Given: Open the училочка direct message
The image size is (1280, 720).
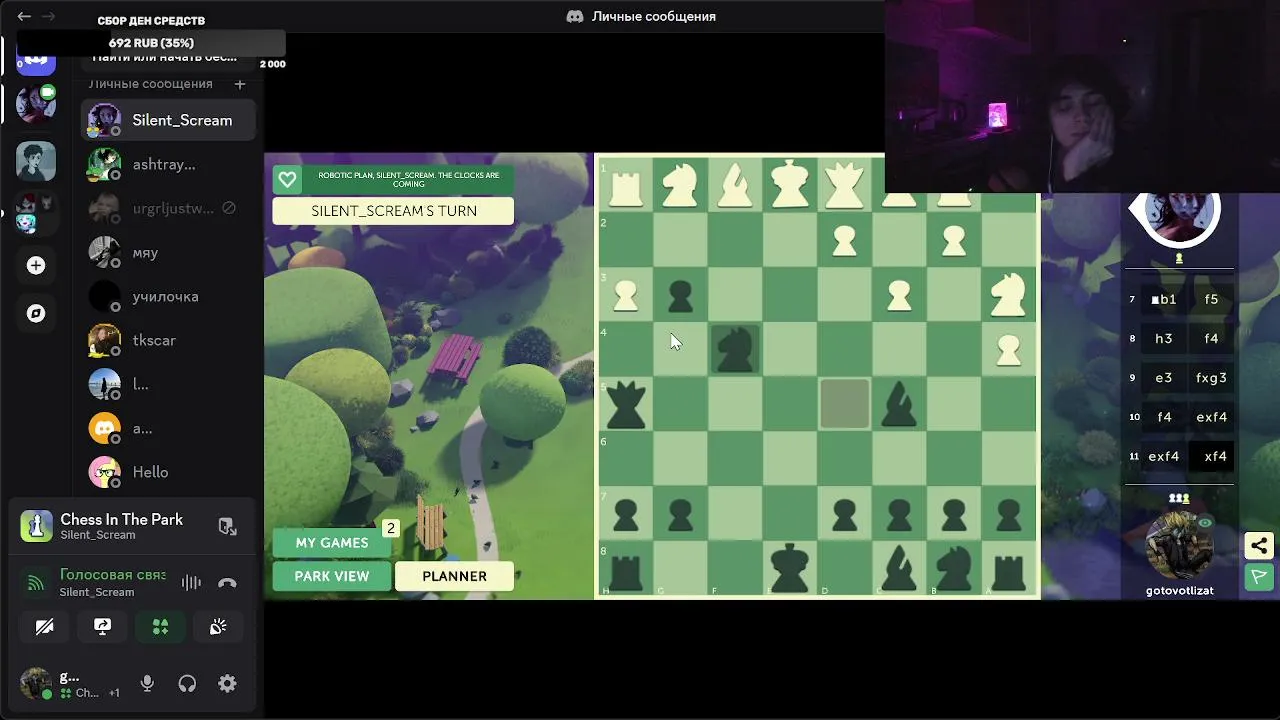Looking at the screenshot, I should (x=168, y=296).
